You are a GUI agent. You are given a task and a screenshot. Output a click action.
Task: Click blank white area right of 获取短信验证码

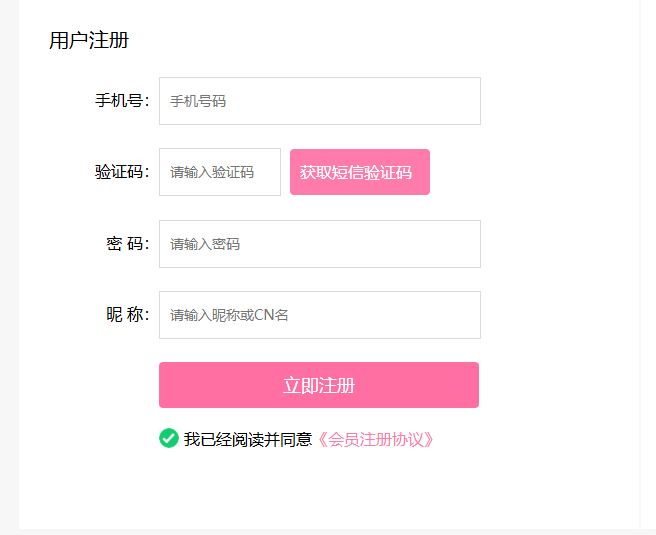(531, 172)
